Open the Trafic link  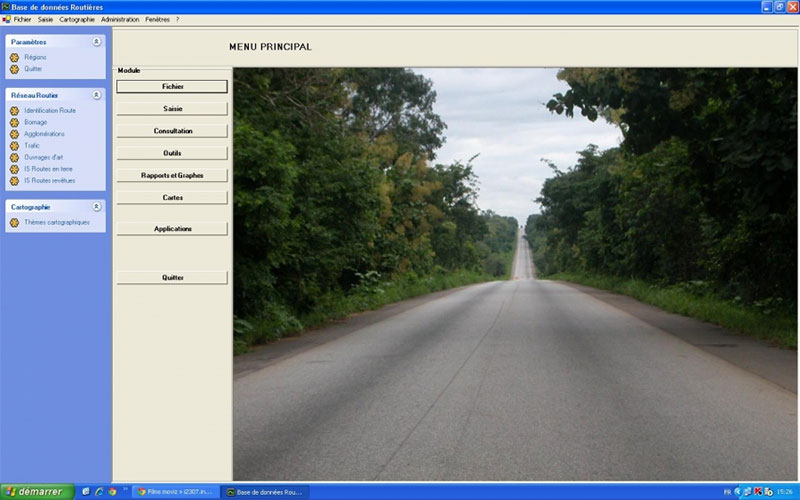point(32,145)
